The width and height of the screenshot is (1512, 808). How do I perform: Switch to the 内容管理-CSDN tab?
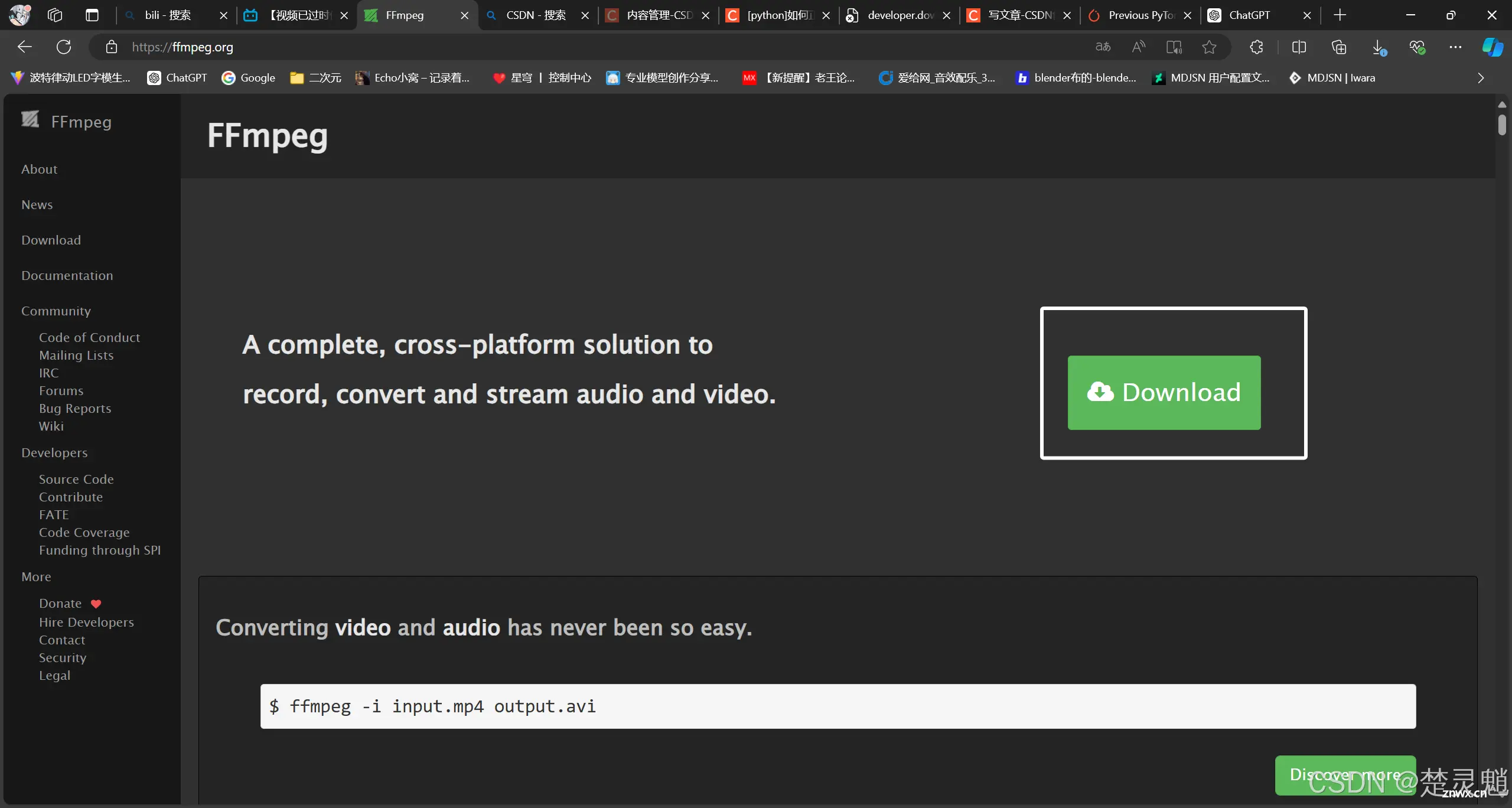(657, 15)
